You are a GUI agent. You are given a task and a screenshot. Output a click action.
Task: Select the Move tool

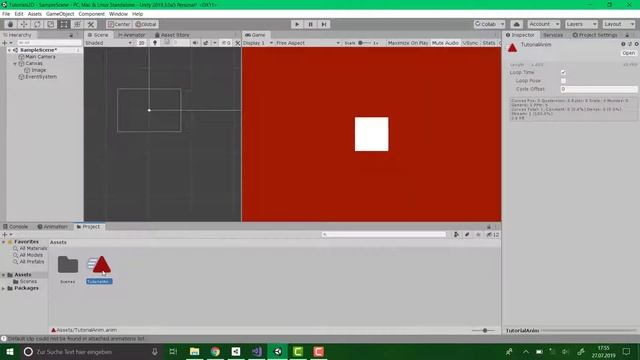pos(24,24)
